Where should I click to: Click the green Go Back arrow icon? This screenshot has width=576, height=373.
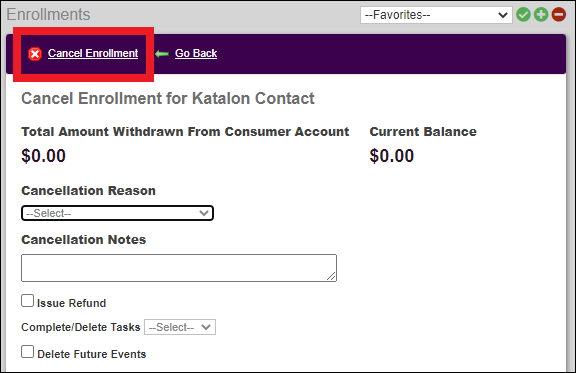(x=162, y=54)
